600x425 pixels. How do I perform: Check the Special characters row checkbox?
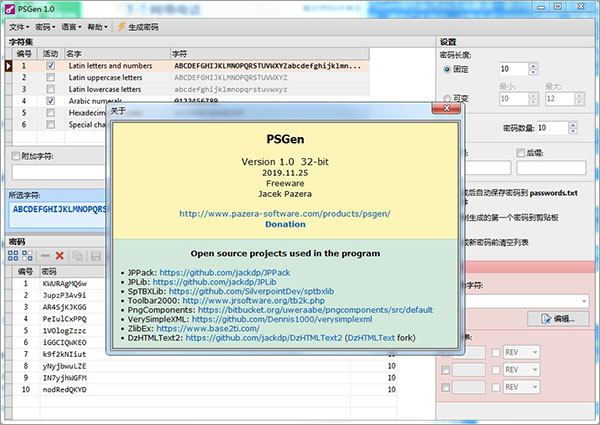pos(50,124)
